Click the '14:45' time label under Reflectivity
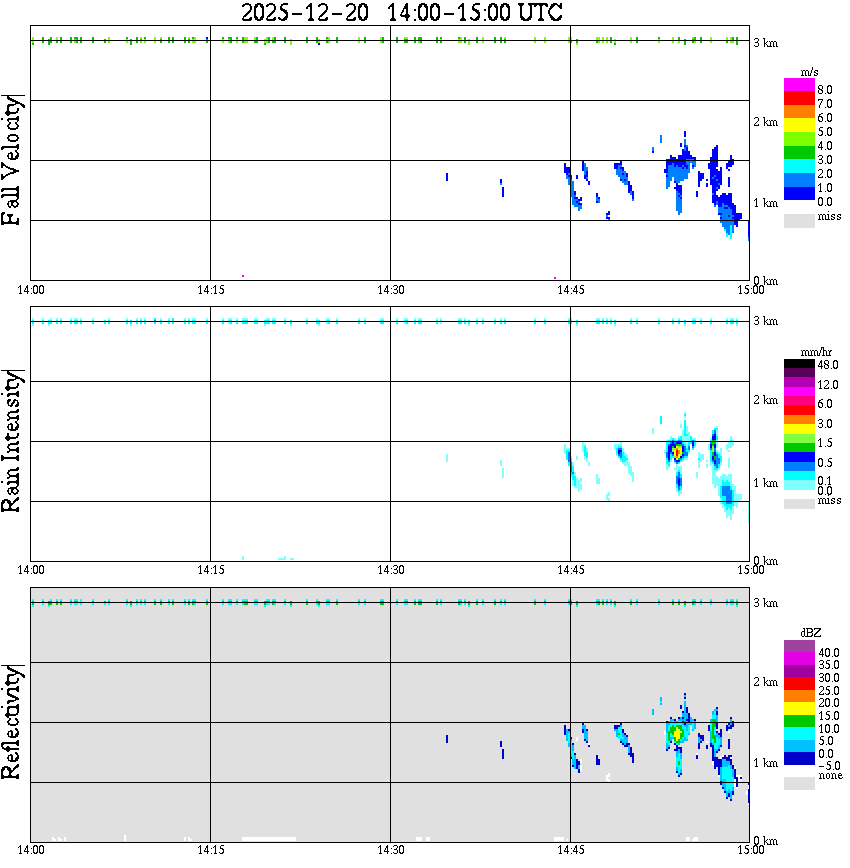Screen dimensions: 850x868 (x=571, y=850)
